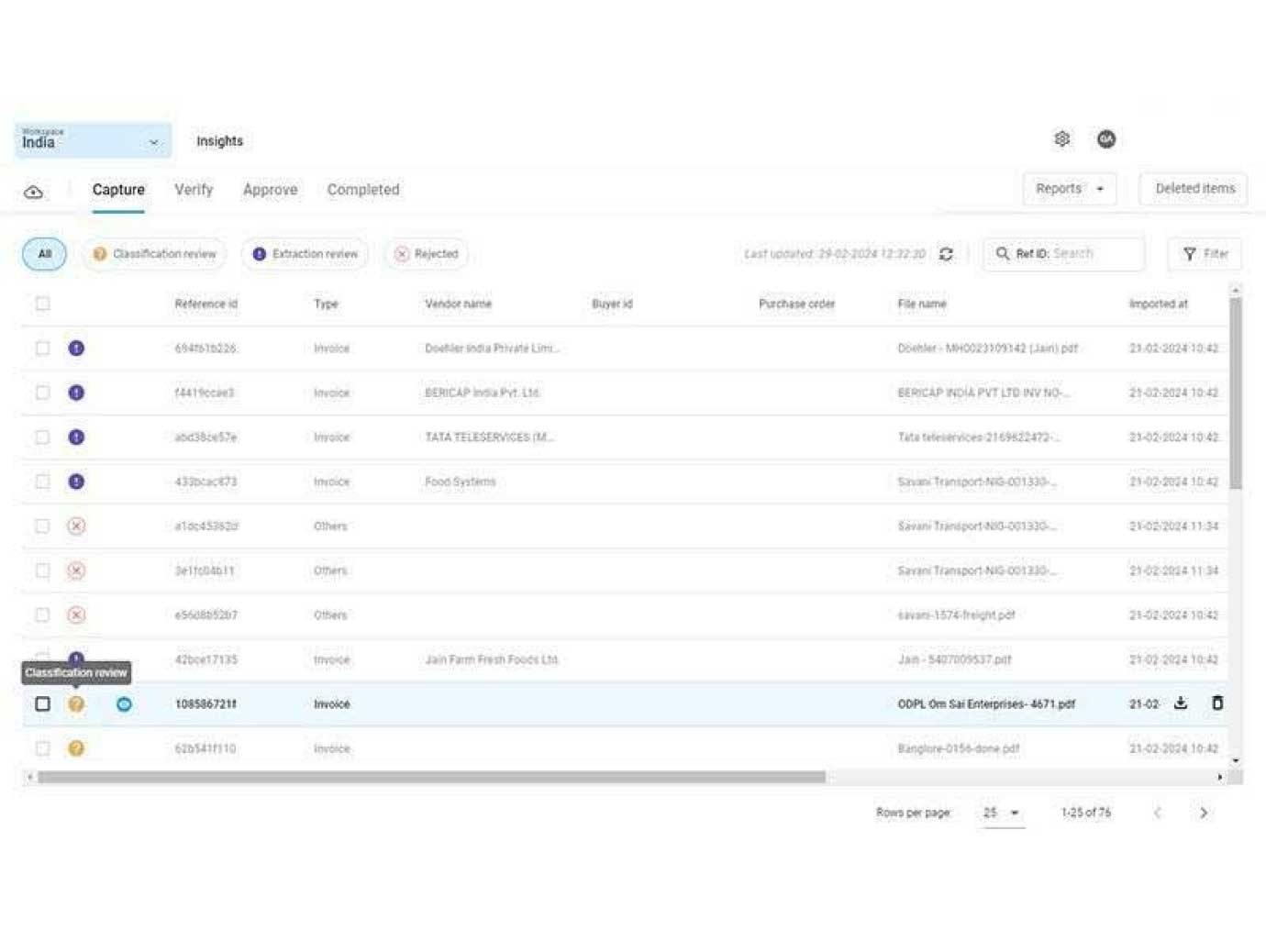1266x952 pixels.
Task: Click the cloud upload icon
Action: tap(34, 192)
